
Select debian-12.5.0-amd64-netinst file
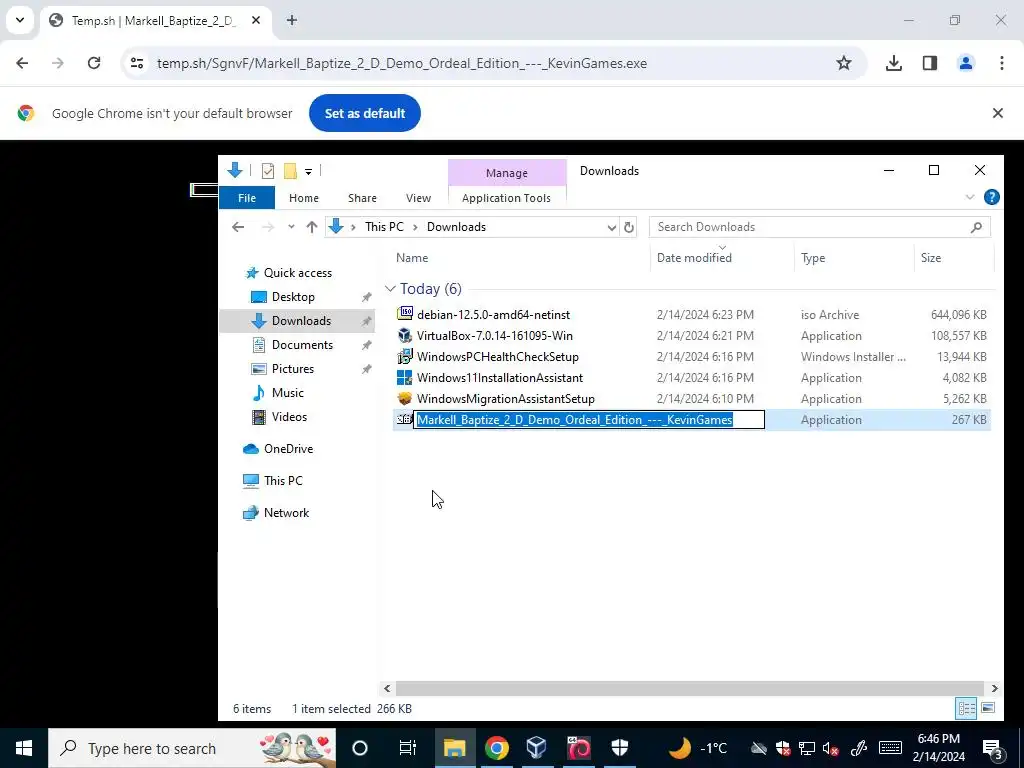[493, 315]
